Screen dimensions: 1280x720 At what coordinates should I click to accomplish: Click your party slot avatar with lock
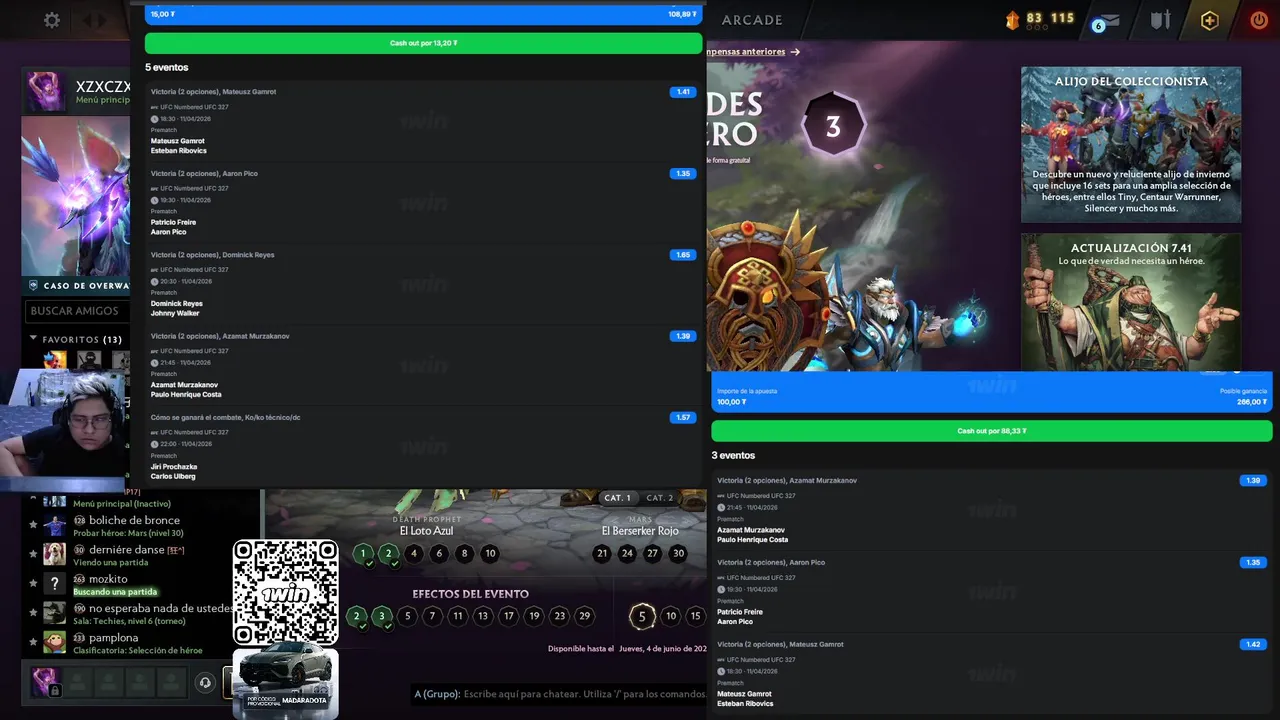[x=46, y=683]
